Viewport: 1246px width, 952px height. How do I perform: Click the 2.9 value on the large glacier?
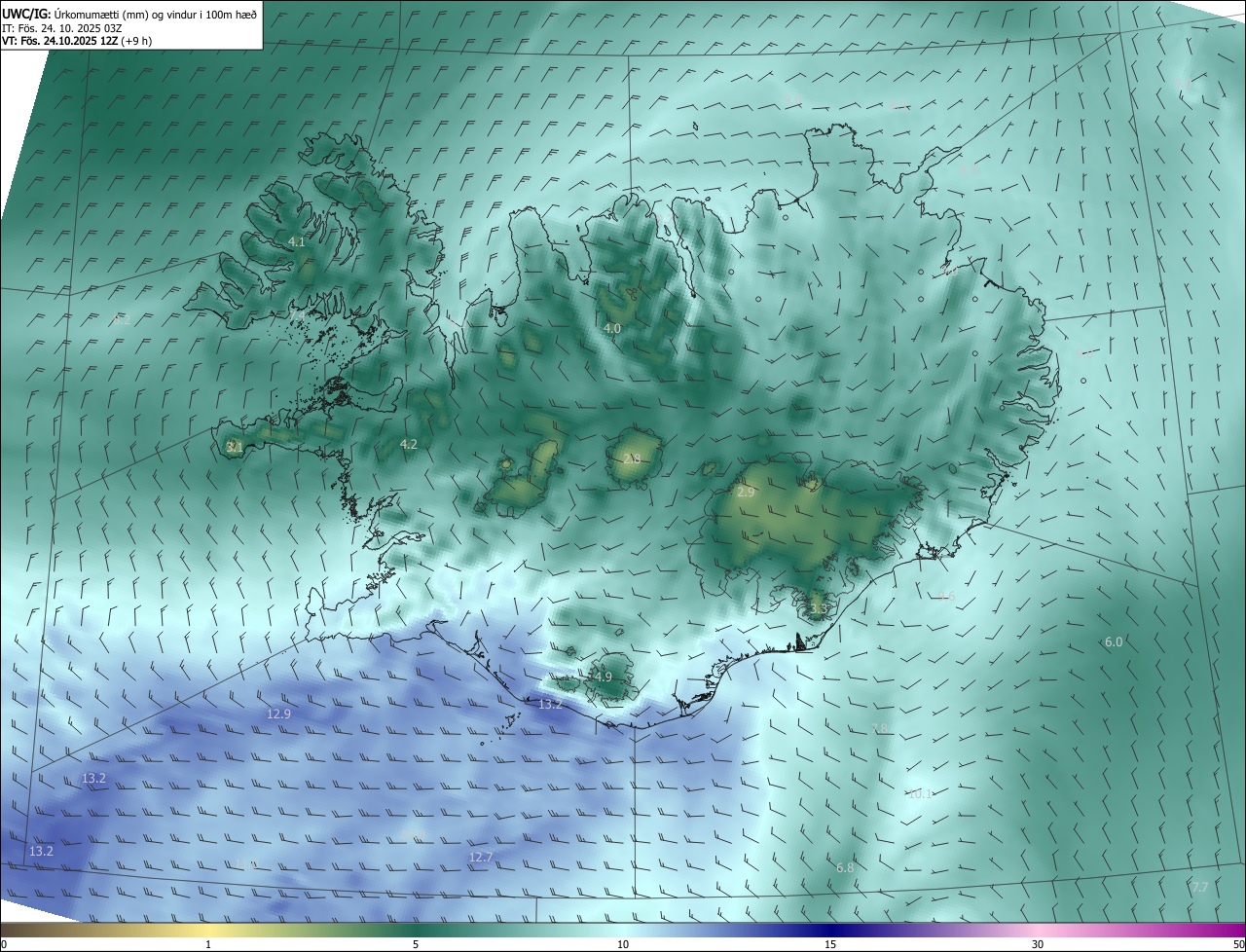746,493
